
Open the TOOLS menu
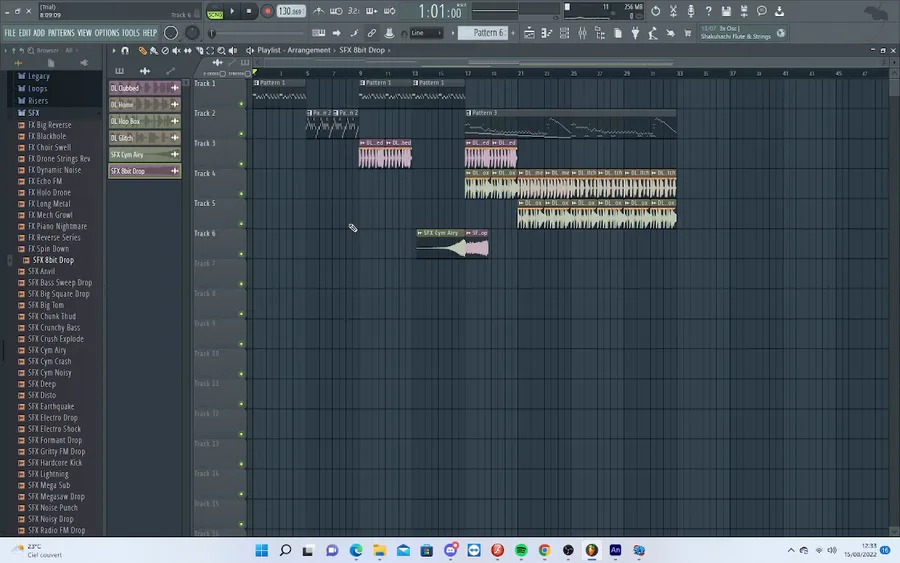(130, 33)
